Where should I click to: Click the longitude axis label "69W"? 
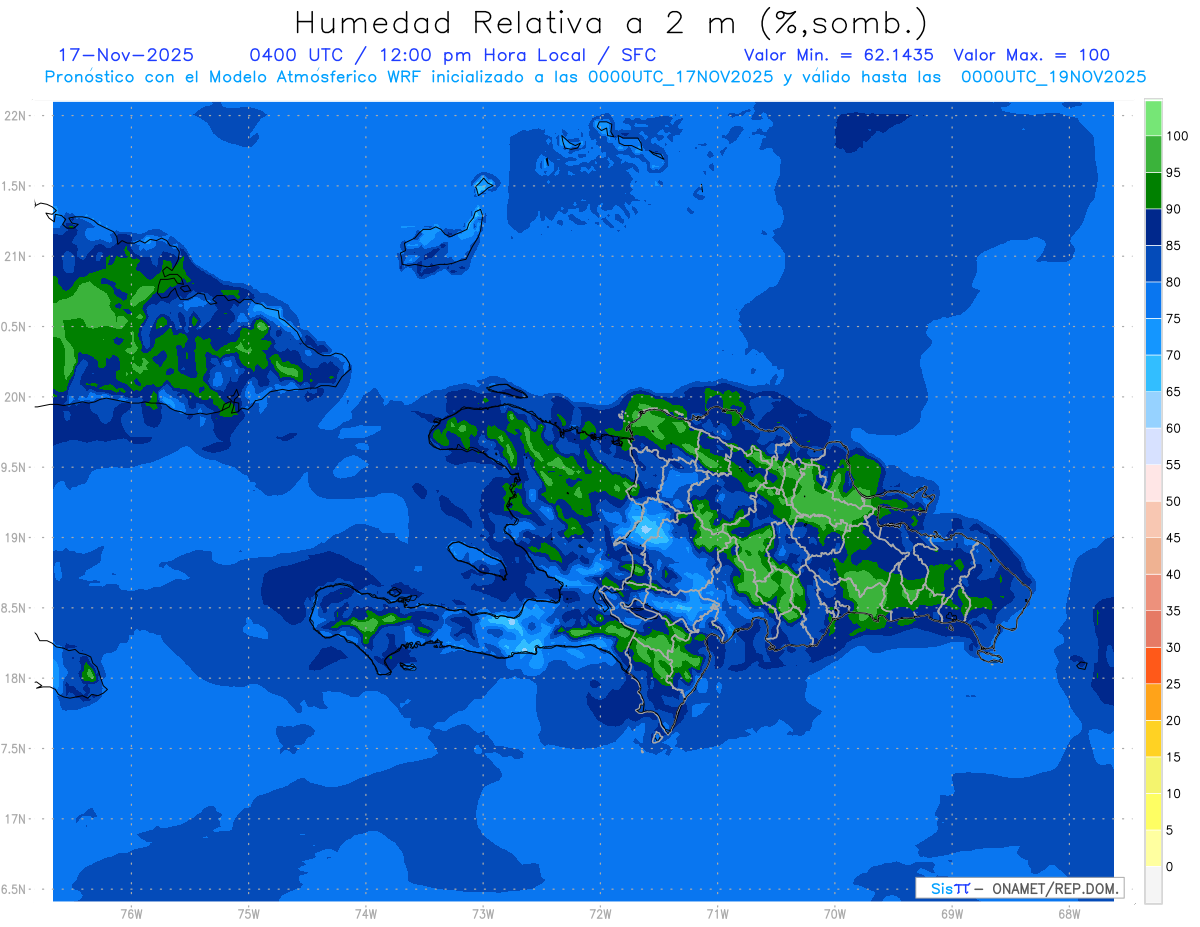click(x=951, y=913)
